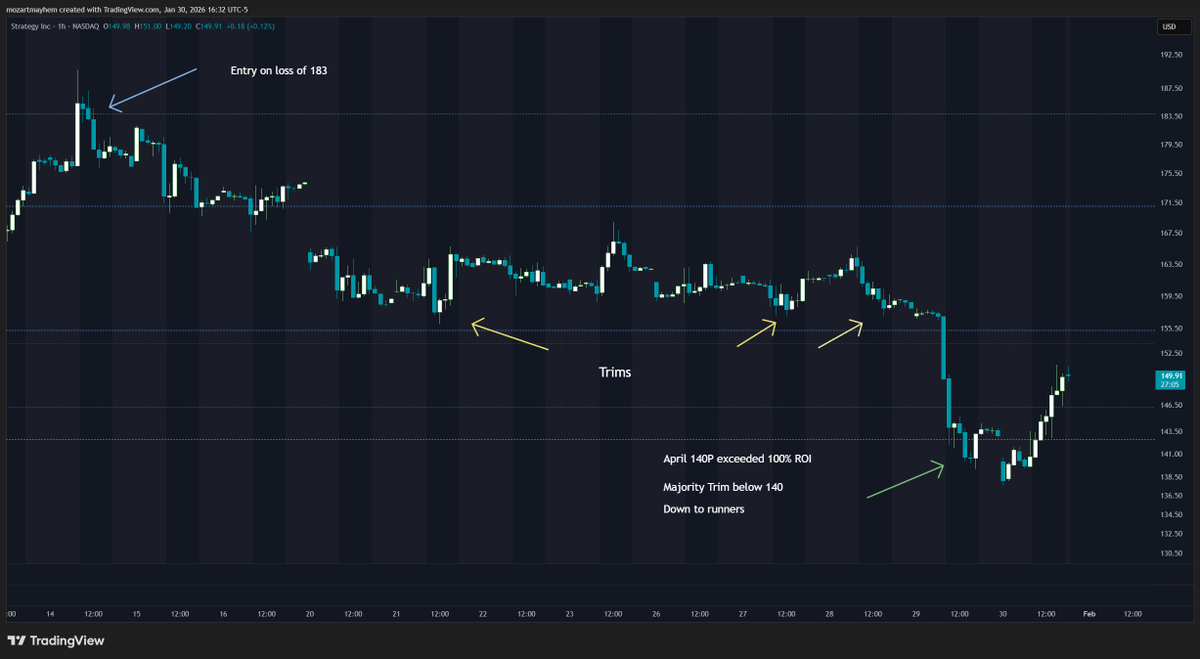Click the close value C149.91 in the legend

(208, 27)
